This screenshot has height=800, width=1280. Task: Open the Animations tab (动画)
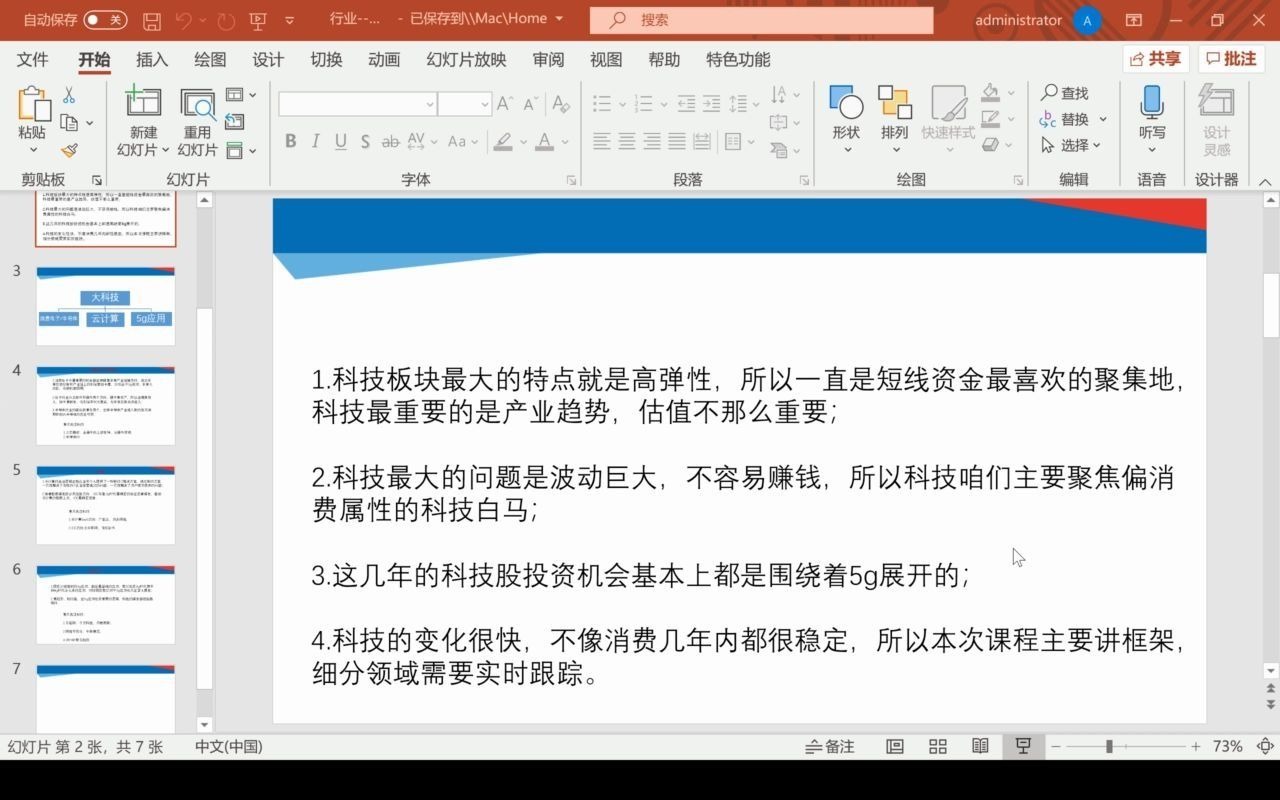(384, 60)
